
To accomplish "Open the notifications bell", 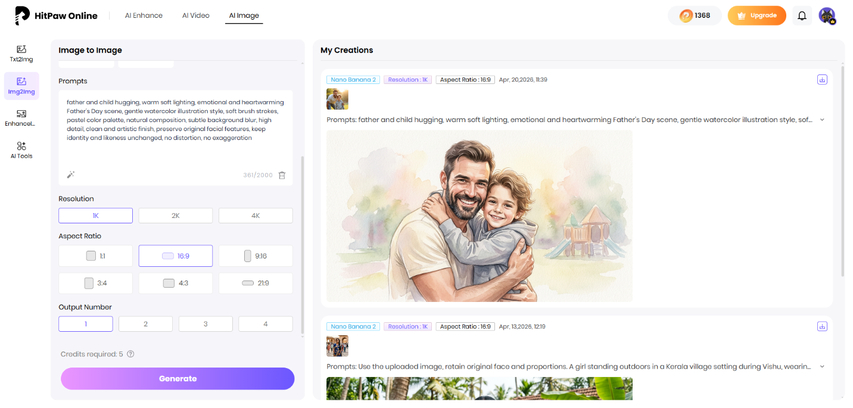I will (802, 16).
